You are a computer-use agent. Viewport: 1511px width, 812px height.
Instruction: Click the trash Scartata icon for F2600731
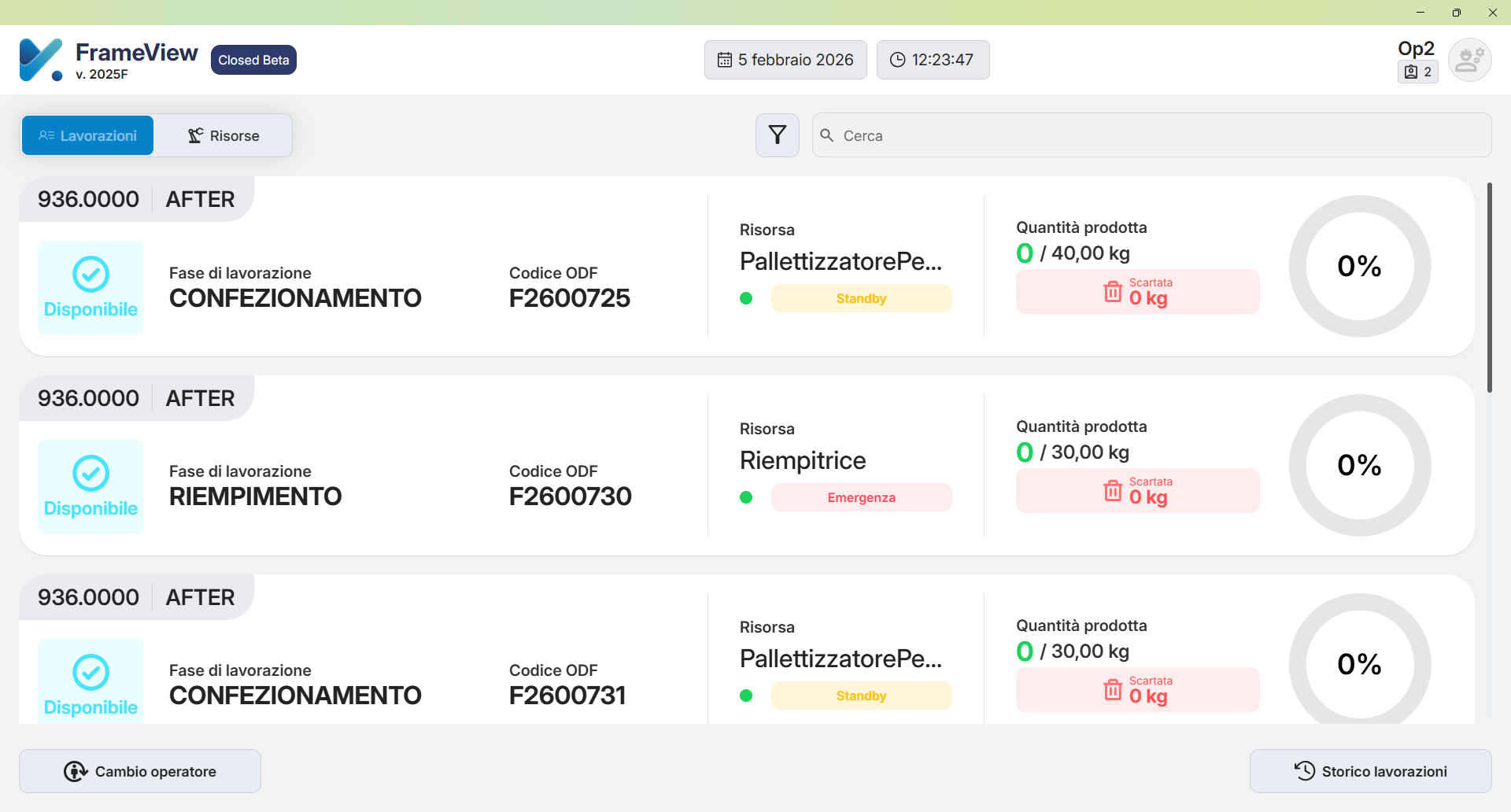pos(1113,689)
